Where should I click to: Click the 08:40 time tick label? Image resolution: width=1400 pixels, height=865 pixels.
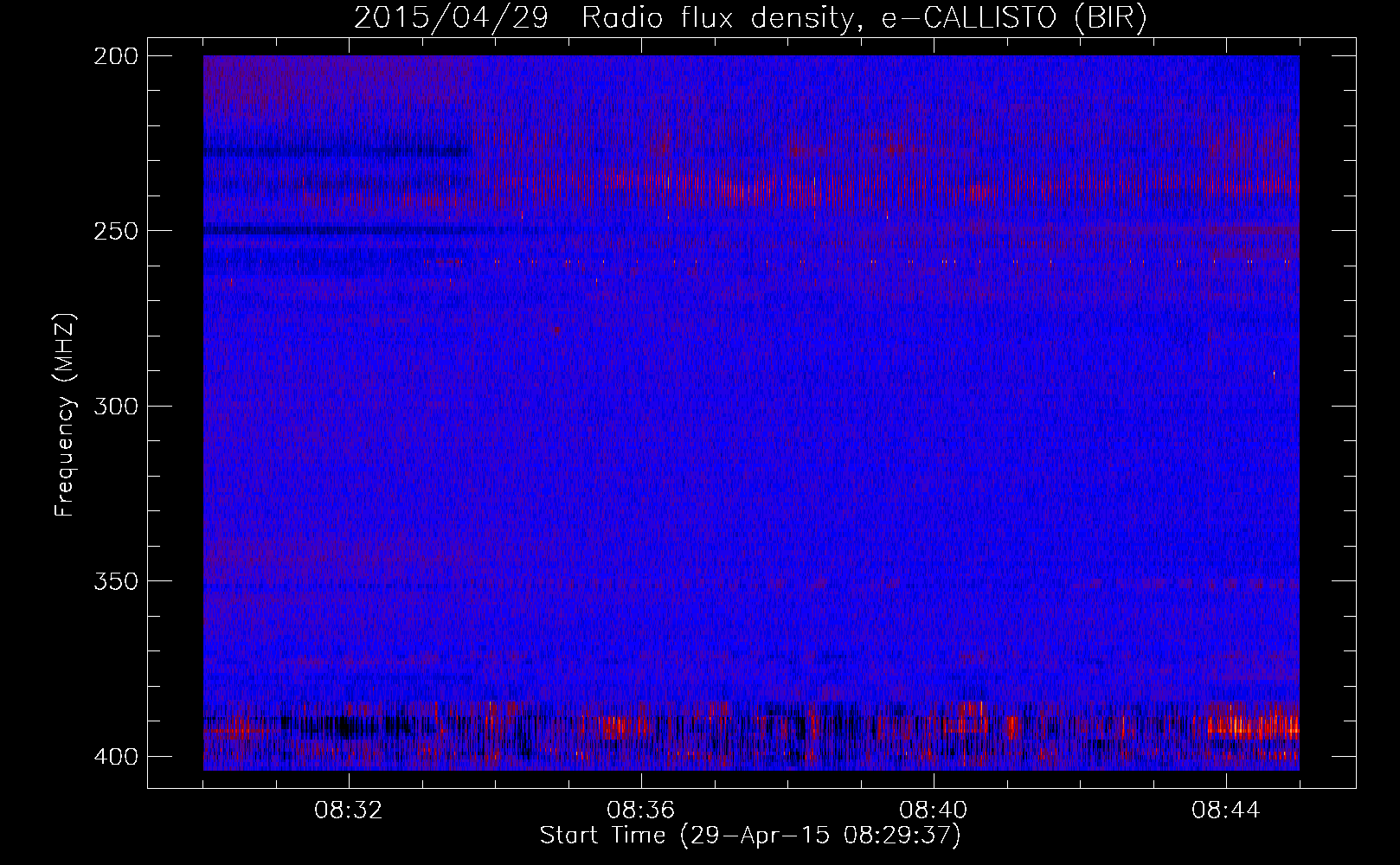tap(934, 811)
